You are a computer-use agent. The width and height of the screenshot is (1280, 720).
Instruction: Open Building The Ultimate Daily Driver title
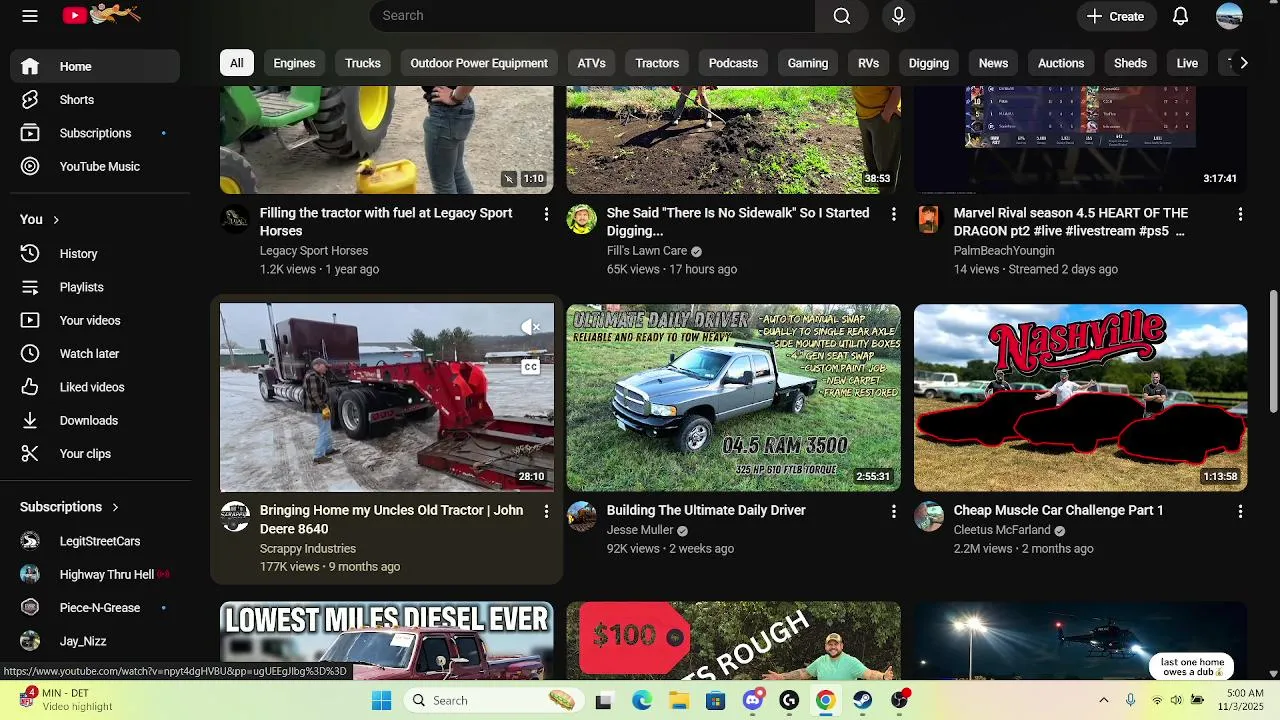coord(706,510)
